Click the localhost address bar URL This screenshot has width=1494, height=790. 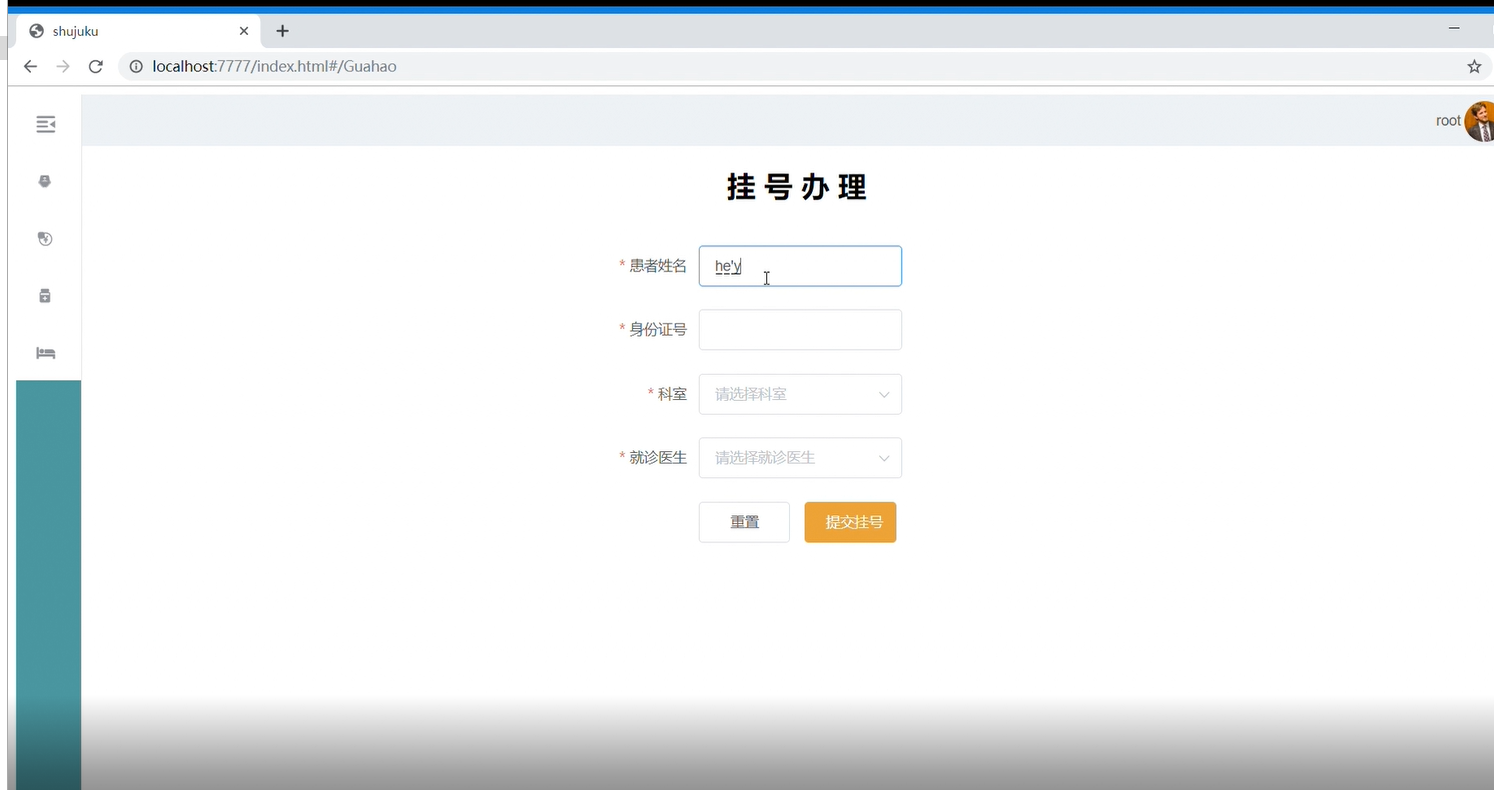point(275,67)
